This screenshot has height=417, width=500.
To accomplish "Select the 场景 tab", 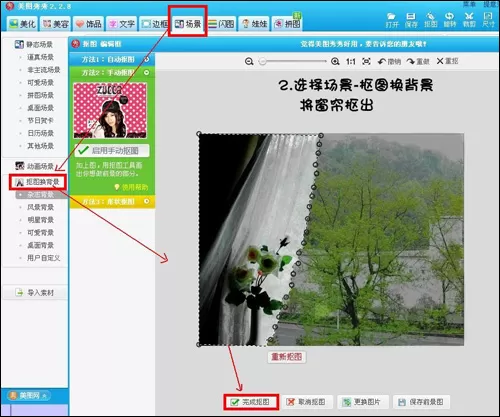I will (188, 24).
